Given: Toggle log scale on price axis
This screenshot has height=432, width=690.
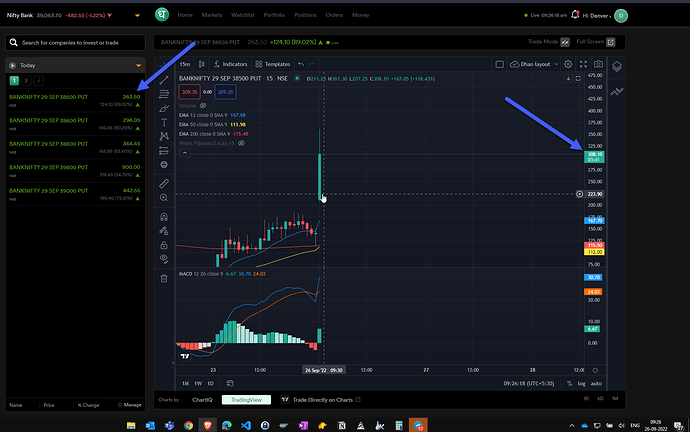Looking at the screenshot, I should (x=581, y=384).
